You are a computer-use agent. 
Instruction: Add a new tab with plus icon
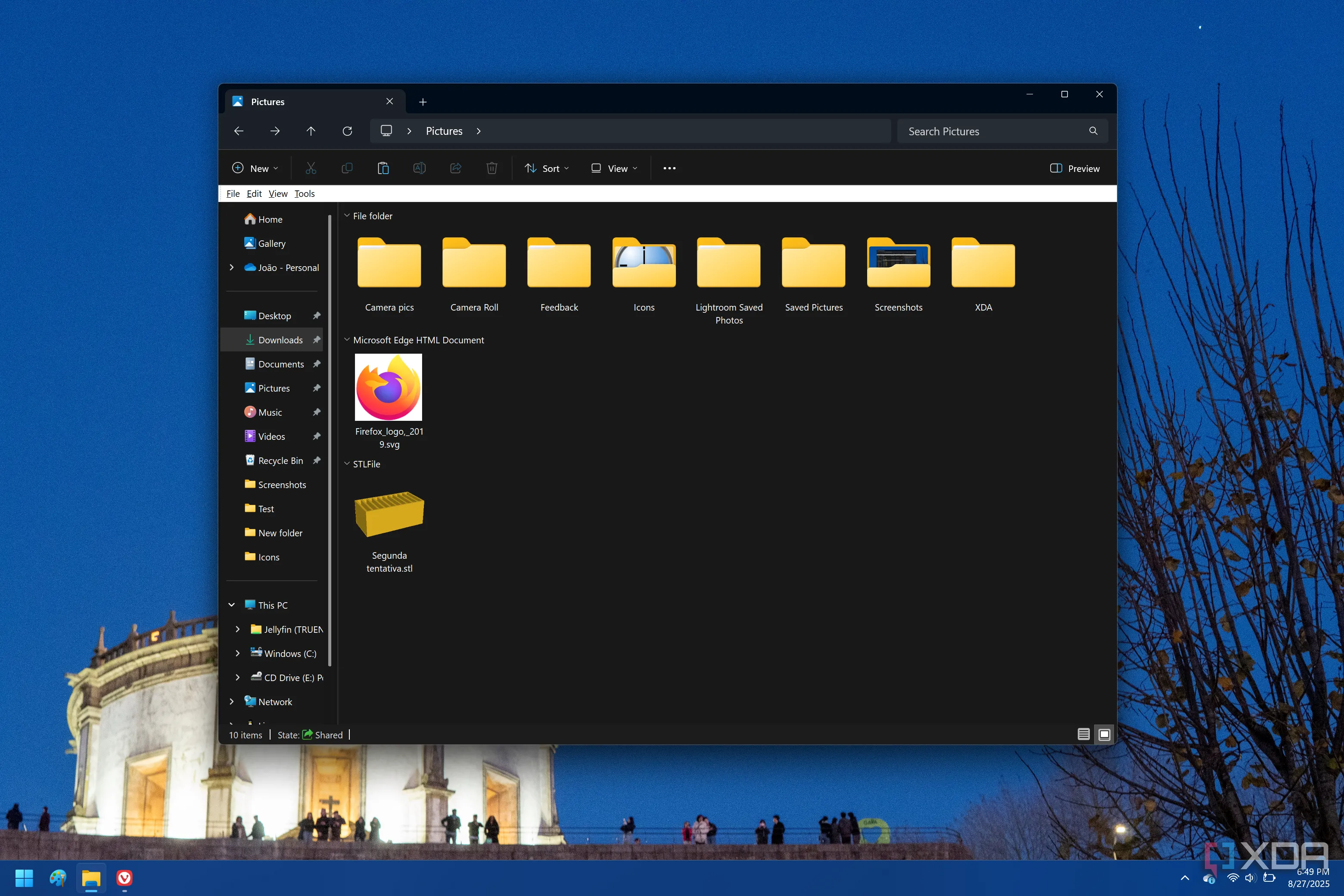click(x=423, y=102)
